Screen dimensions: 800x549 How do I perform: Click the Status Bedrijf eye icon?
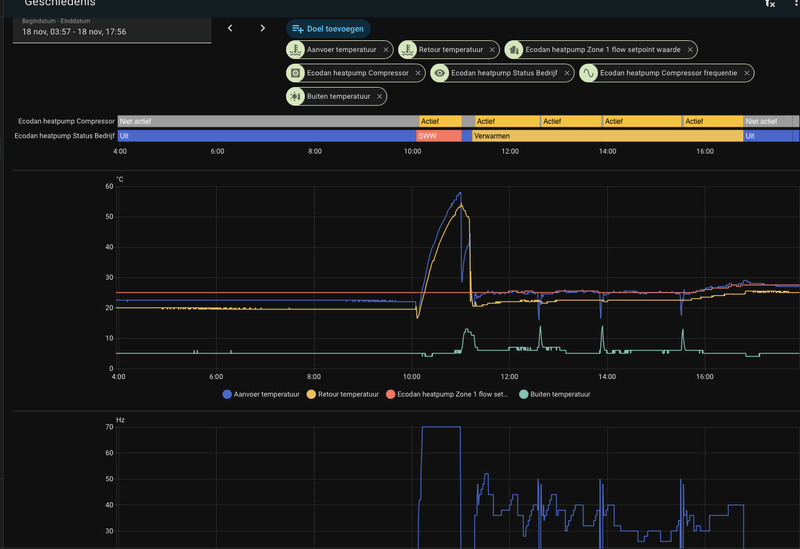point(439,73)
